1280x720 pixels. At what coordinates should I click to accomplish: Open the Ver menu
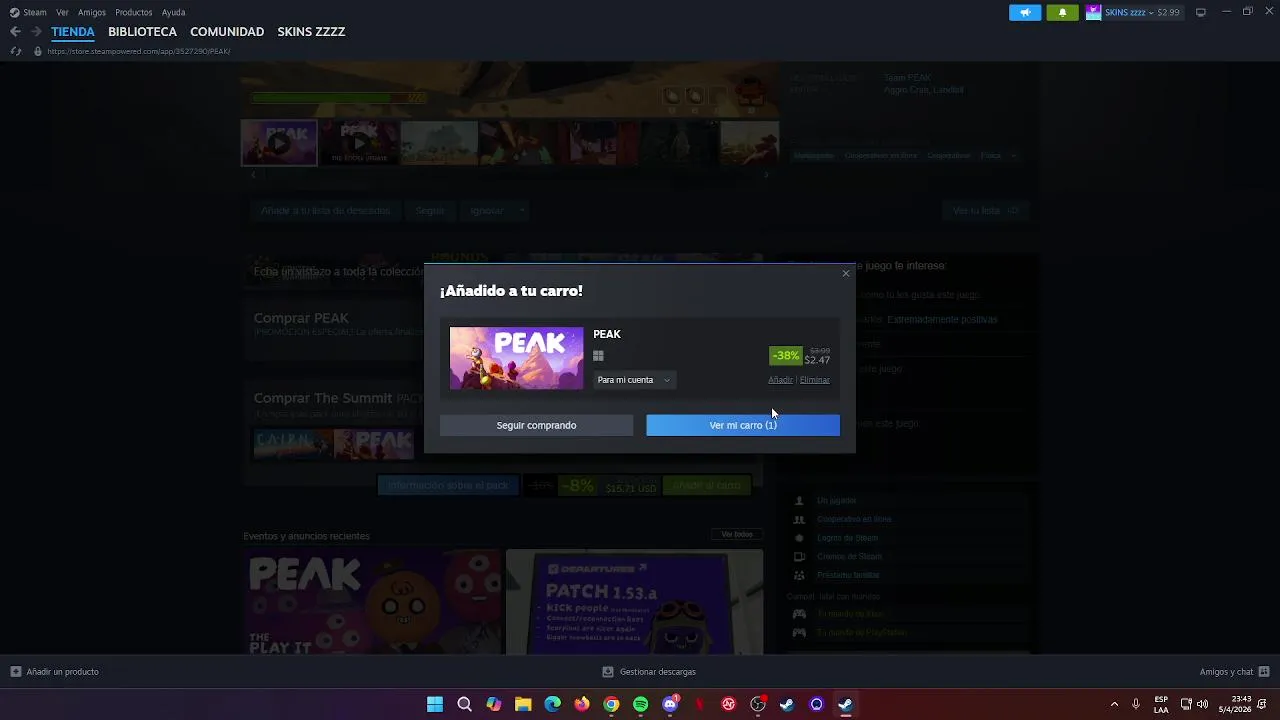[x=63, y=12]
